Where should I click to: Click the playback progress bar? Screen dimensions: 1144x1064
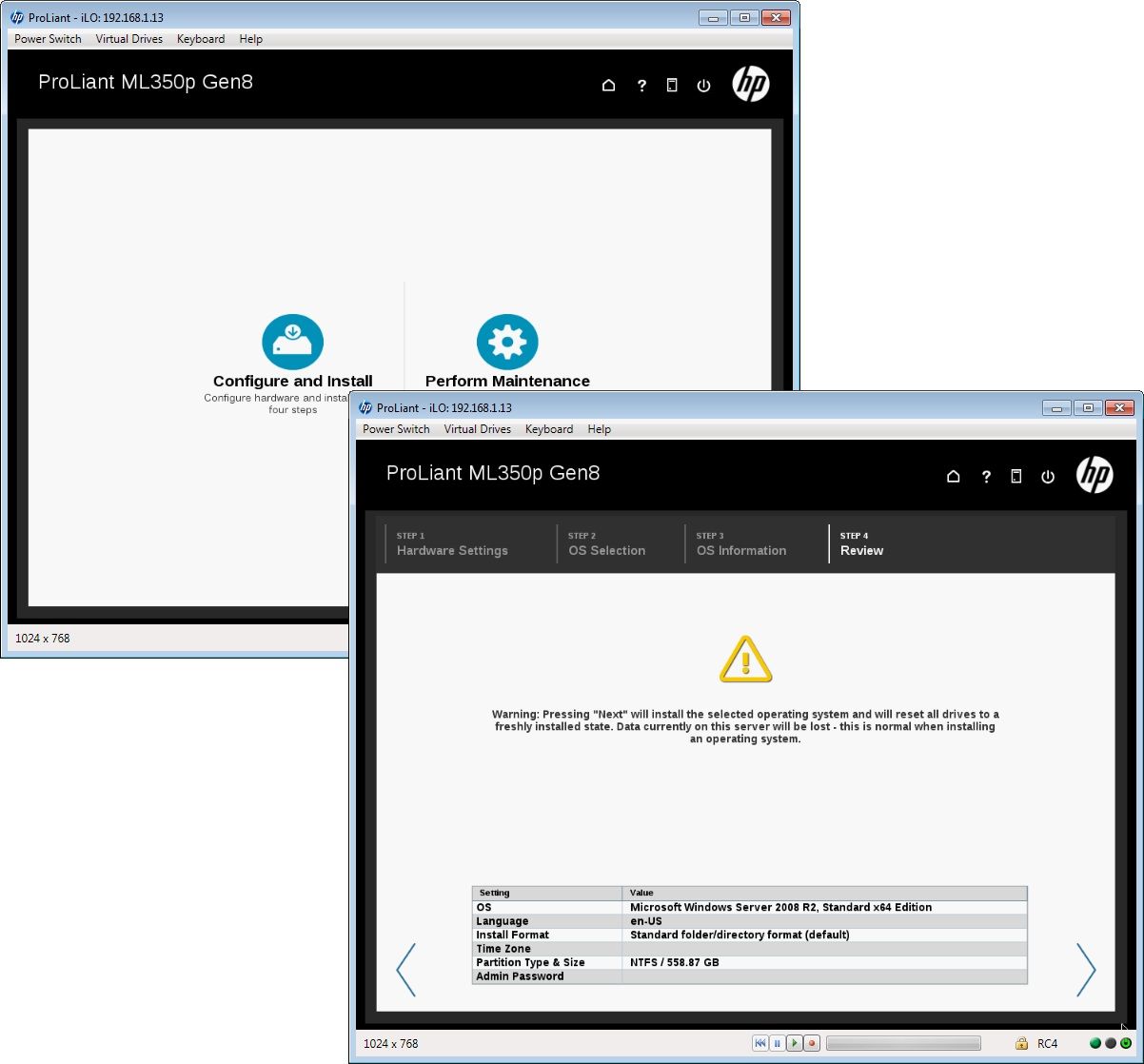(x=903, y=1043)
